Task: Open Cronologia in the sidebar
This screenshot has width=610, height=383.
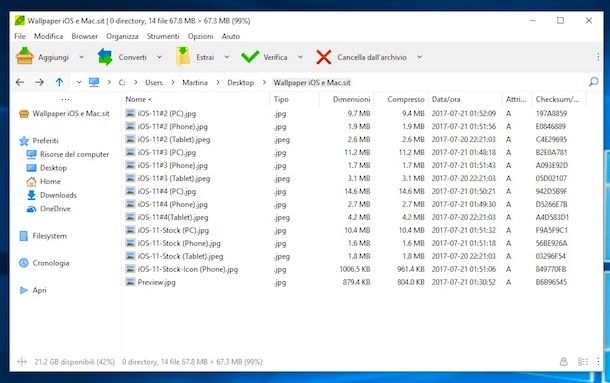Action: click(51, 264)
